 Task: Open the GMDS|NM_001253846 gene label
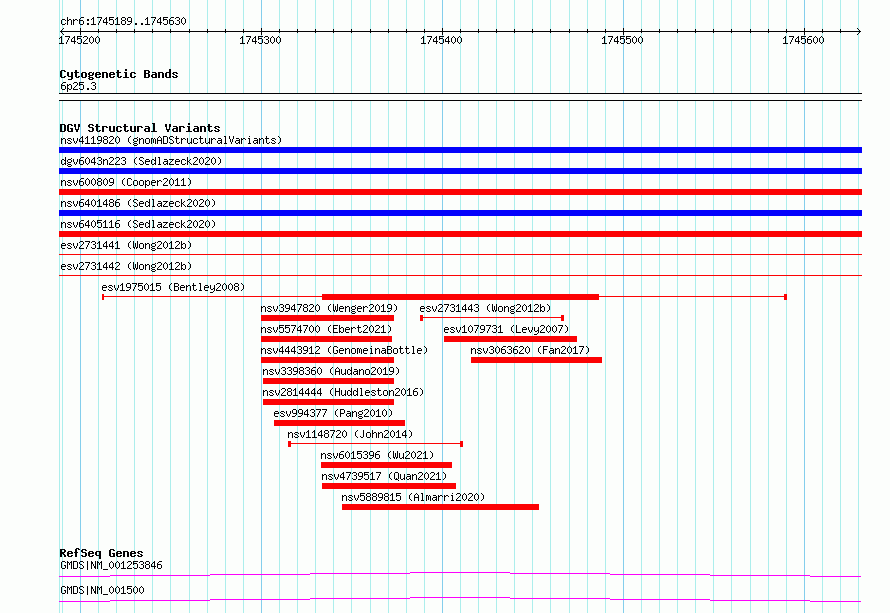click(111, 566)
